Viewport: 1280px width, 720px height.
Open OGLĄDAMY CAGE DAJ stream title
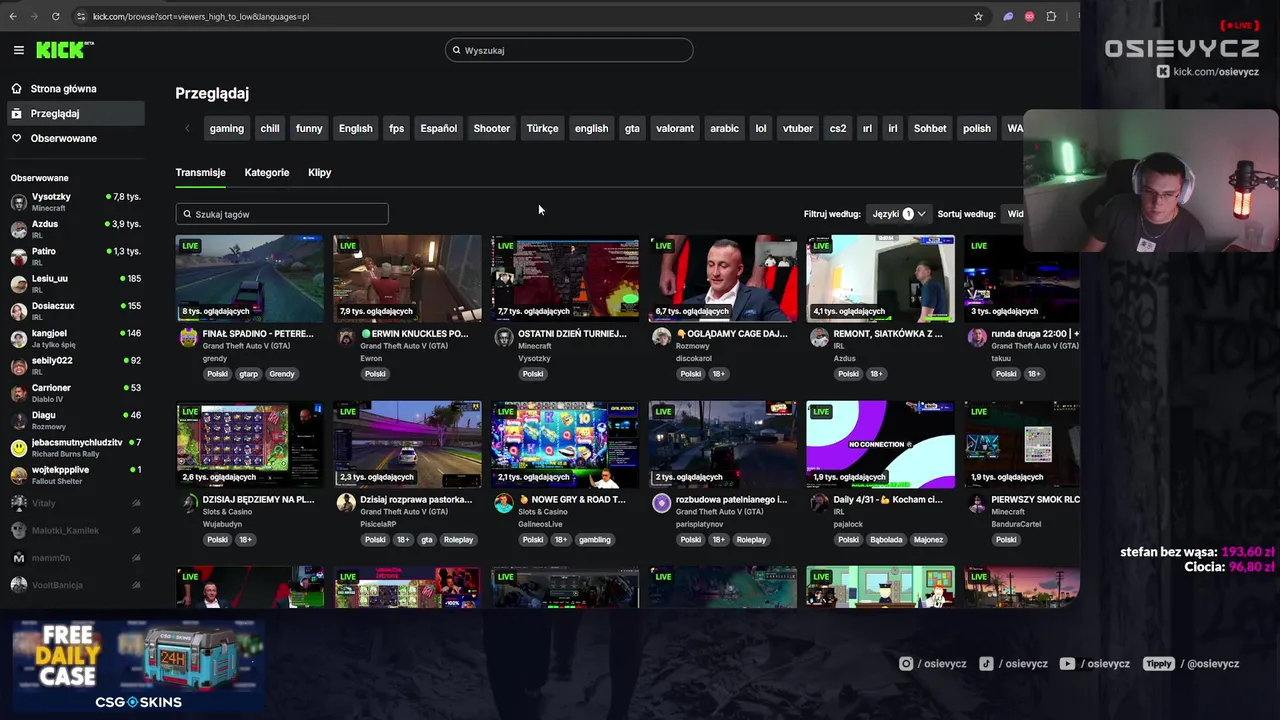point(734,334)
